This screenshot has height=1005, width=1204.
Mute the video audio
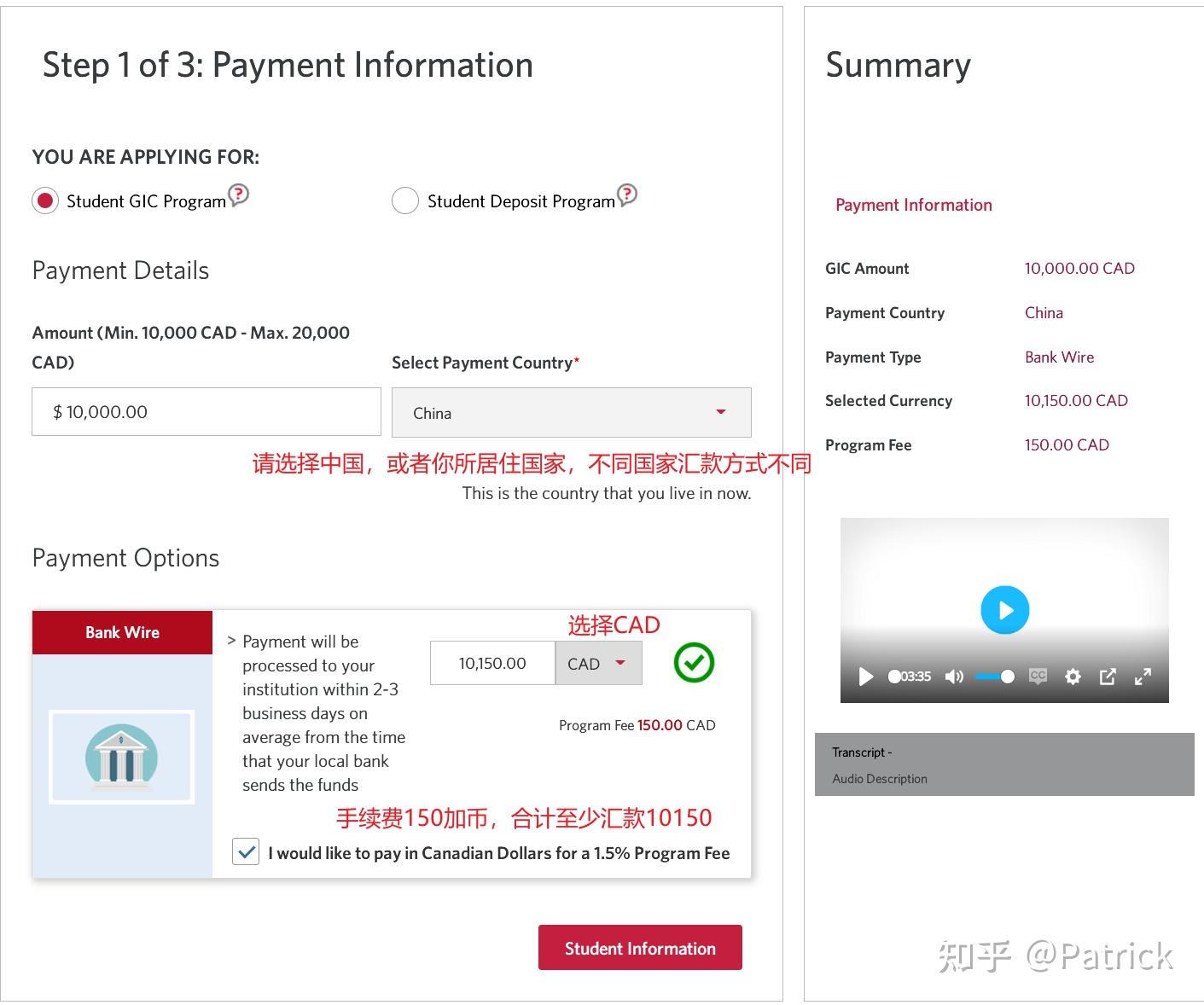(955, 677)
